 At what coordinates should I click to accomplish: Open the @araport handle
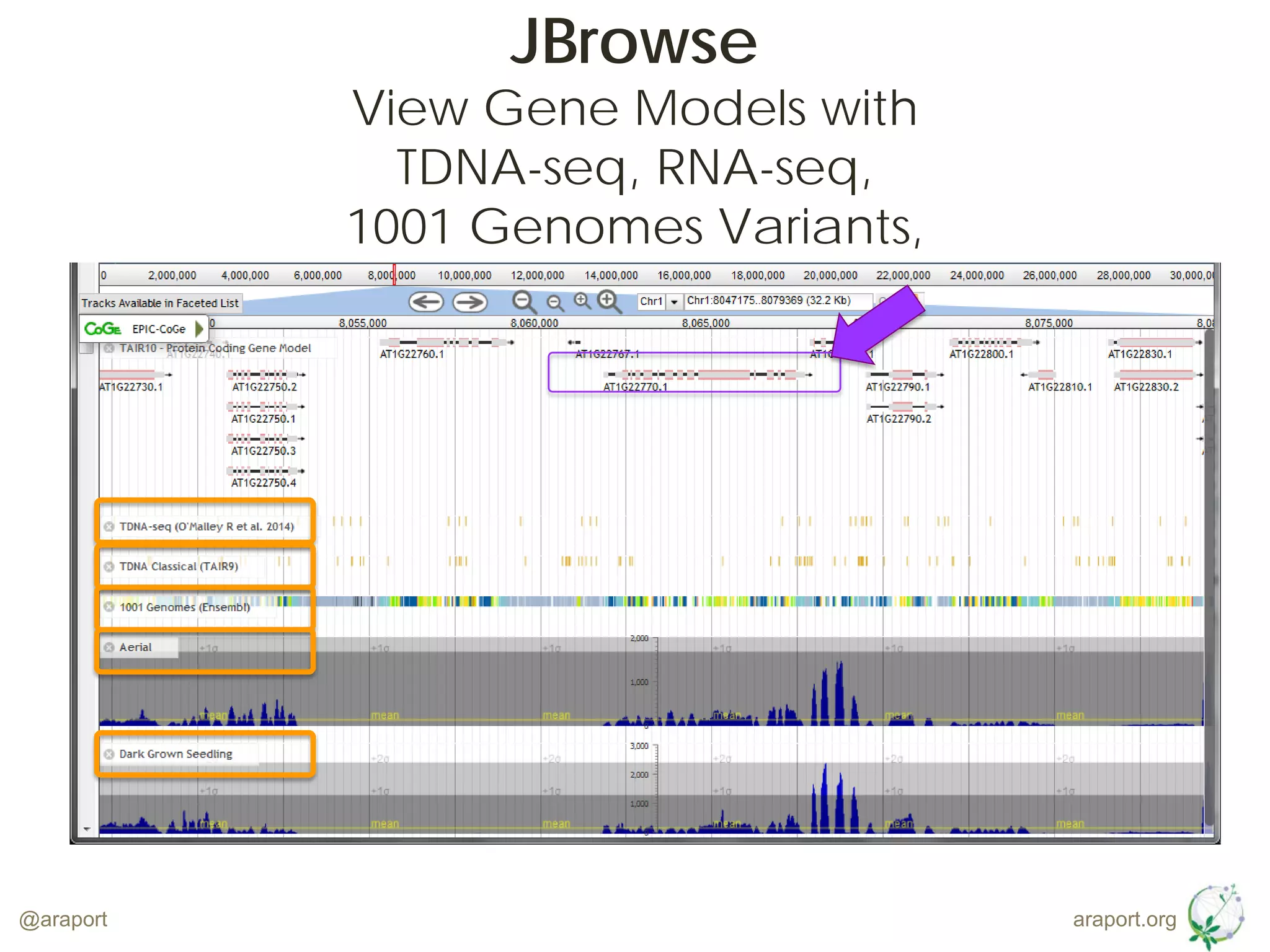click(63, 919)
